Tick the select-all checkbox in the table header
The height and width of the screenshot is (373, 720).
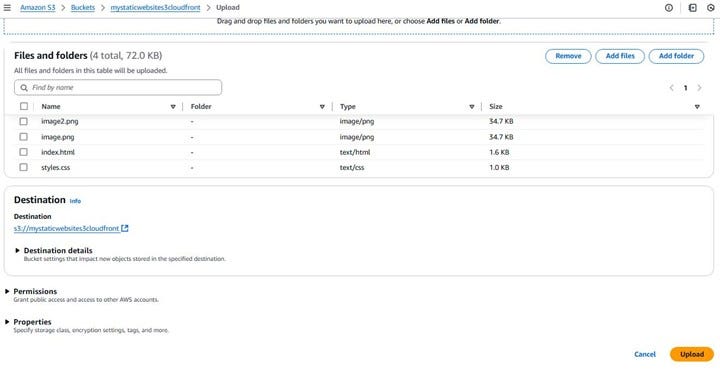[x=24, y=107]
